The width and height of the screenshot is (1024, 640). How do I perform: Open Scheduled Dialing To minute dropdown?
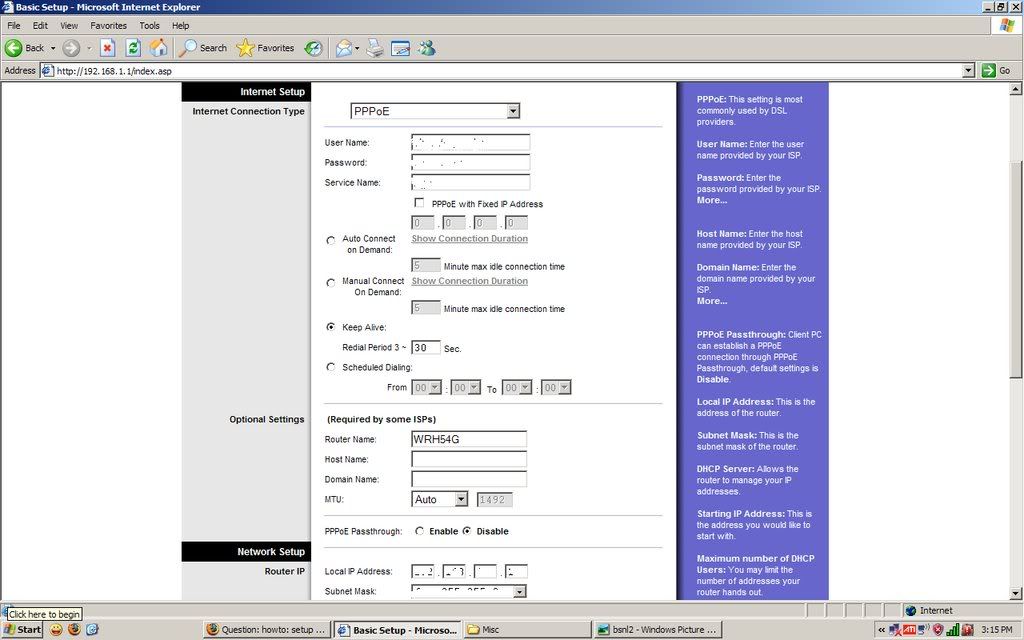point(556,387)
